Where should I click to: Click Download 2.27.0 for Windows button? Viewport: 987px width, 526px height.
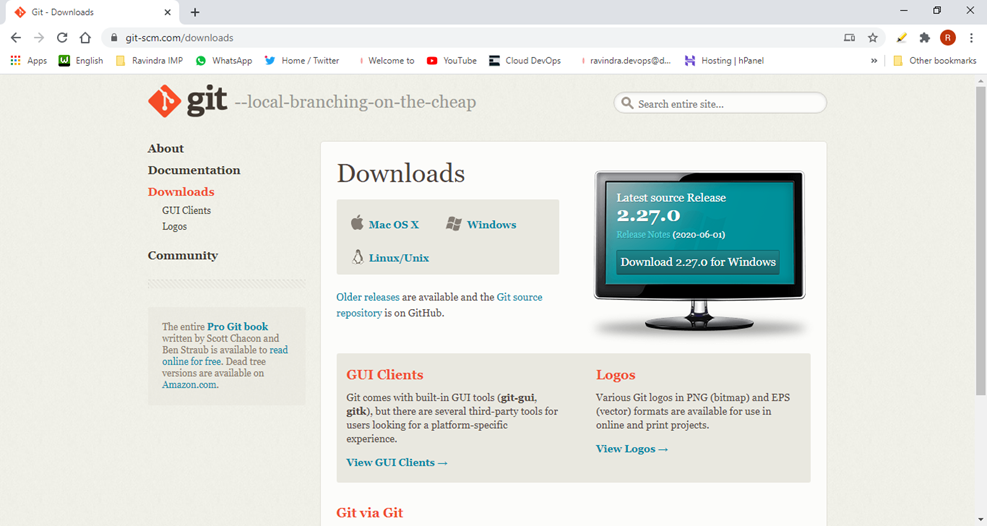coord(697,262)
